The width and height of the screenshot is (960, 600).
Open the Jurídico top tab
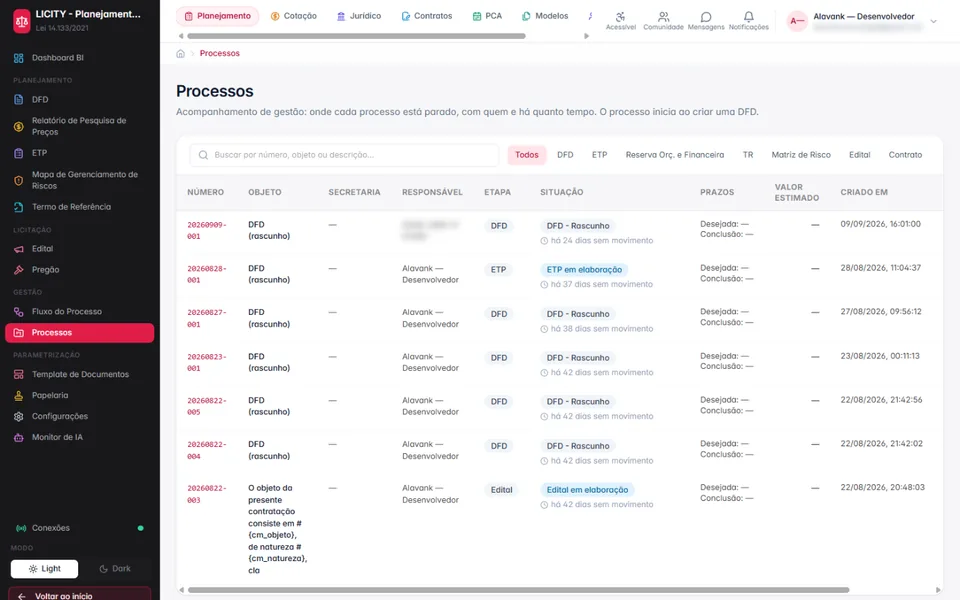(x=359, y=16)
